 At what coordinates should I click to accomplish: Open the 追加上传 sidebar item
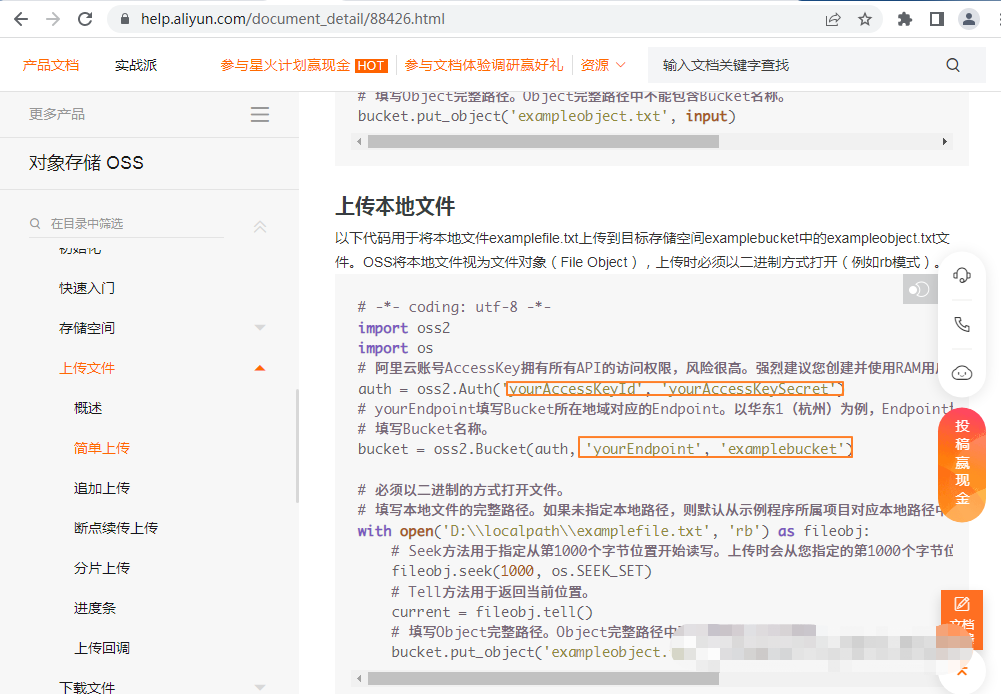(102, 488)
